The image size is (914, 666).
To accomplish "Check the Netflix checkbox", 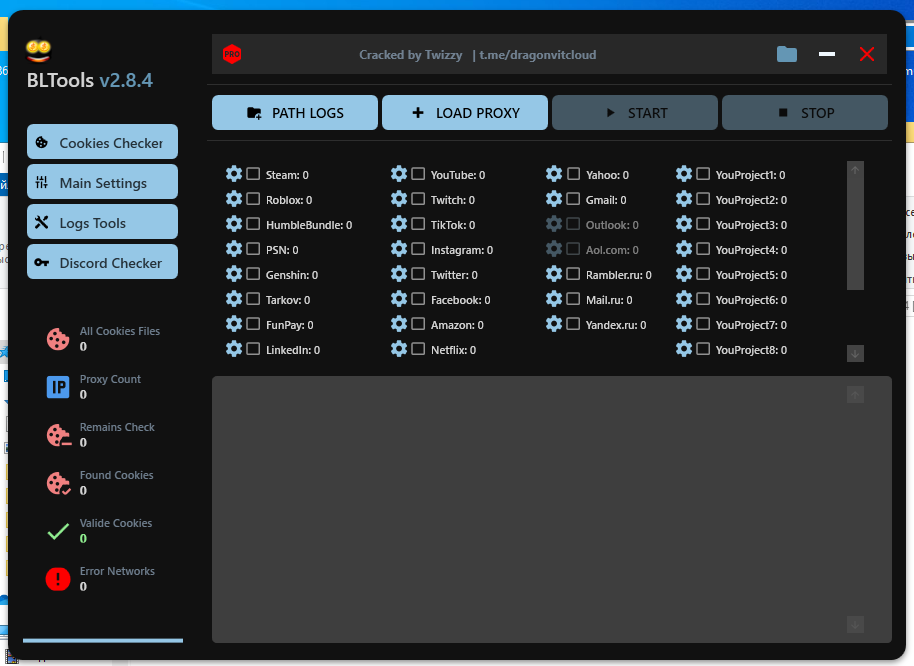I will 418,349.
